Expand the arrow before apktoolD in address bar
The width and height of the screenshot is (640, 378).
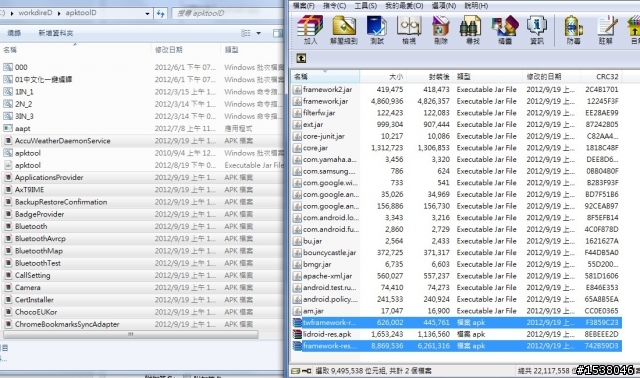(59, 13)
